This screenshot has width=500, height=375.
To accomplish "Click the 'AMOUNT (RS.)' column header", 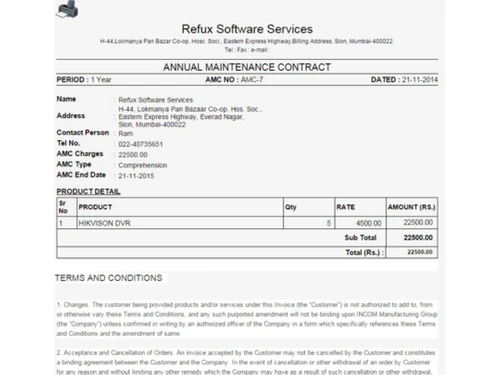I will pos(412,207).
